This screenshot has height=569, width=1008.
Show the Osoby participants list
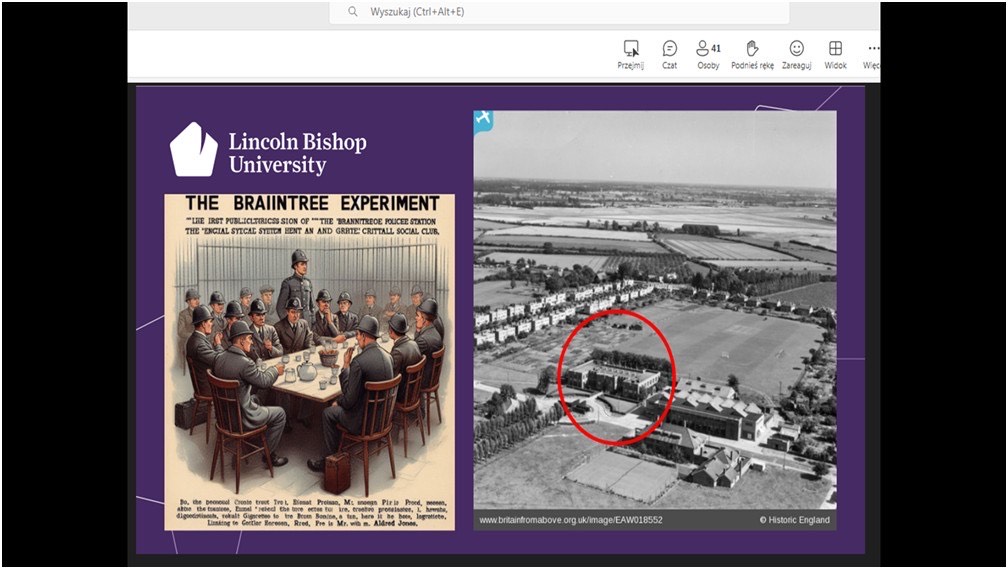(703, 49)
